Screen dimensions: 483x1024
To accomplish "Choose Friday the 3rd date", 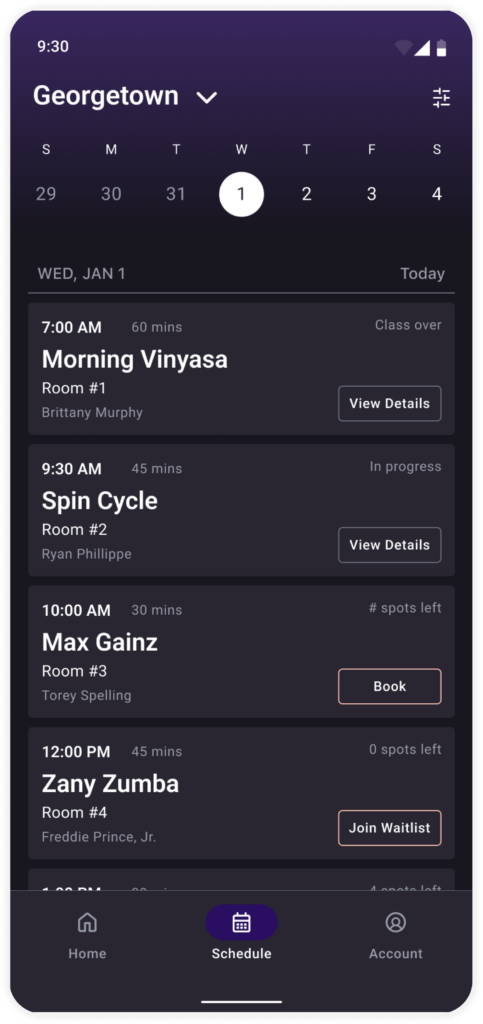I will point(371,194).
